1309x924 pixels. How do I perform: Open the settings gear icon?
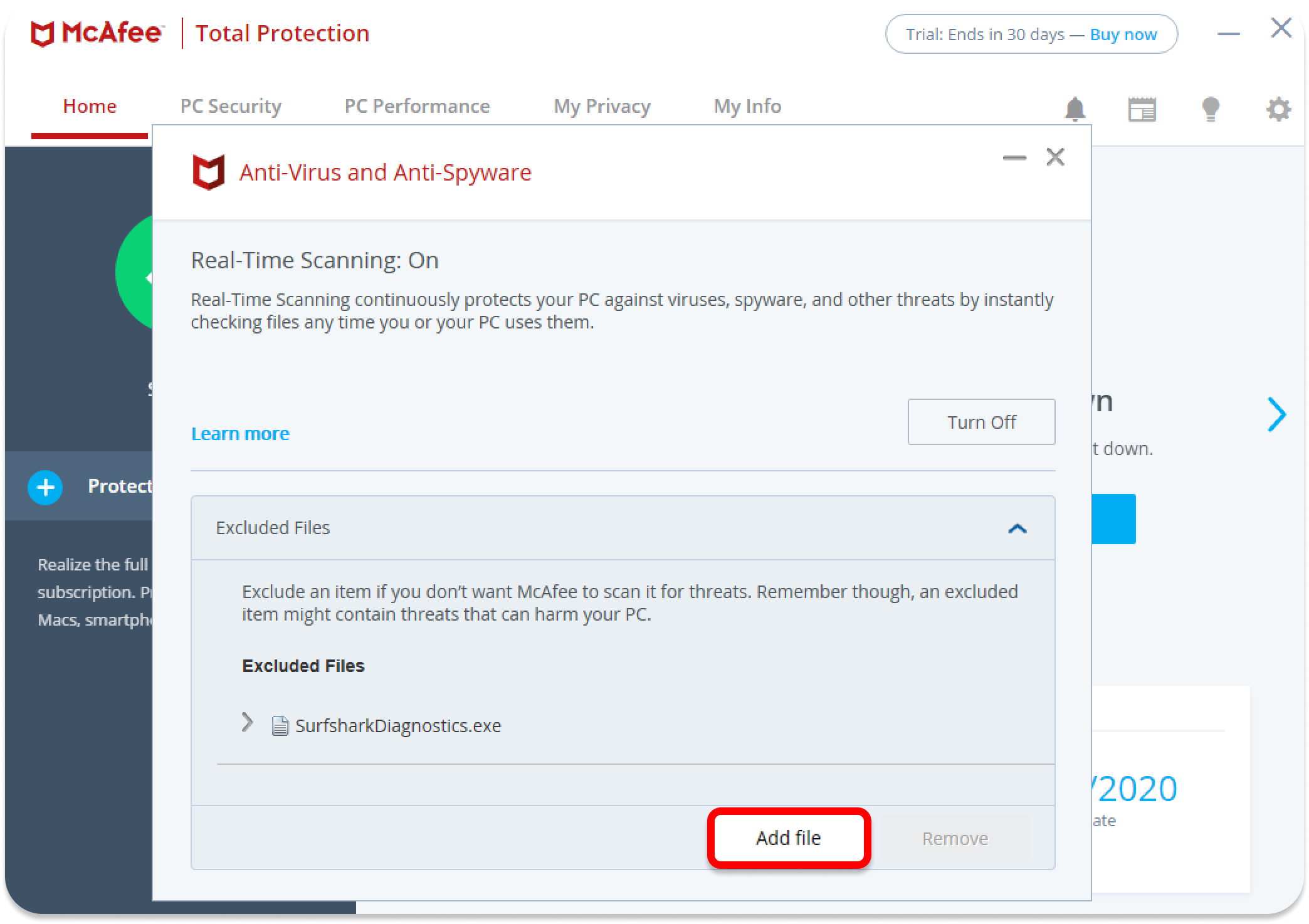point(1278,110)
